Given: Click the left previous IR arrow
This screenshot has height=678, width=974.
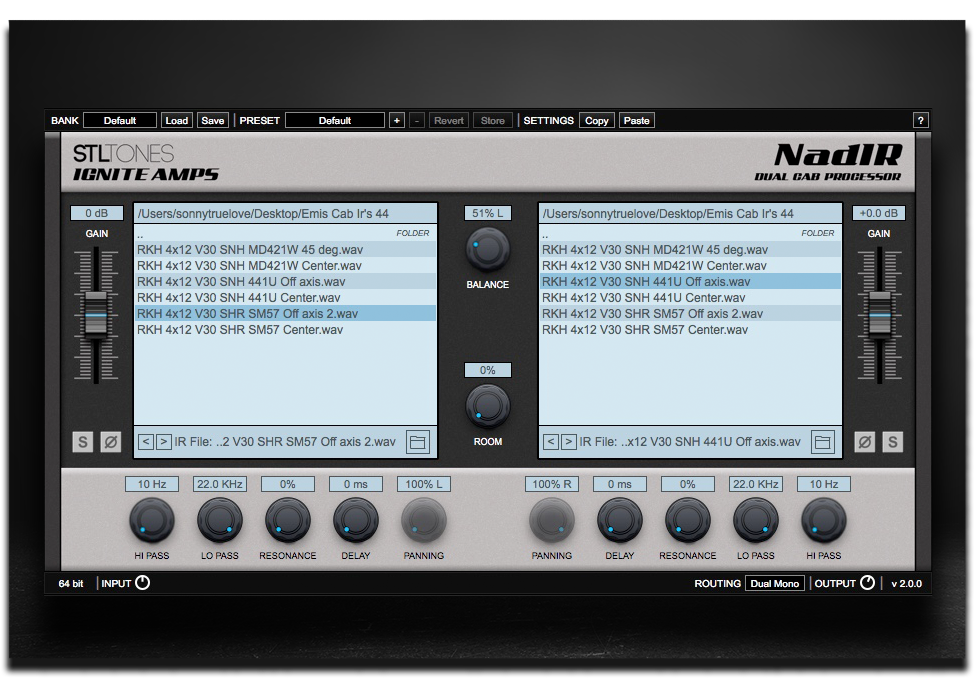Looking at the screenshot, I should pos(146,442).
